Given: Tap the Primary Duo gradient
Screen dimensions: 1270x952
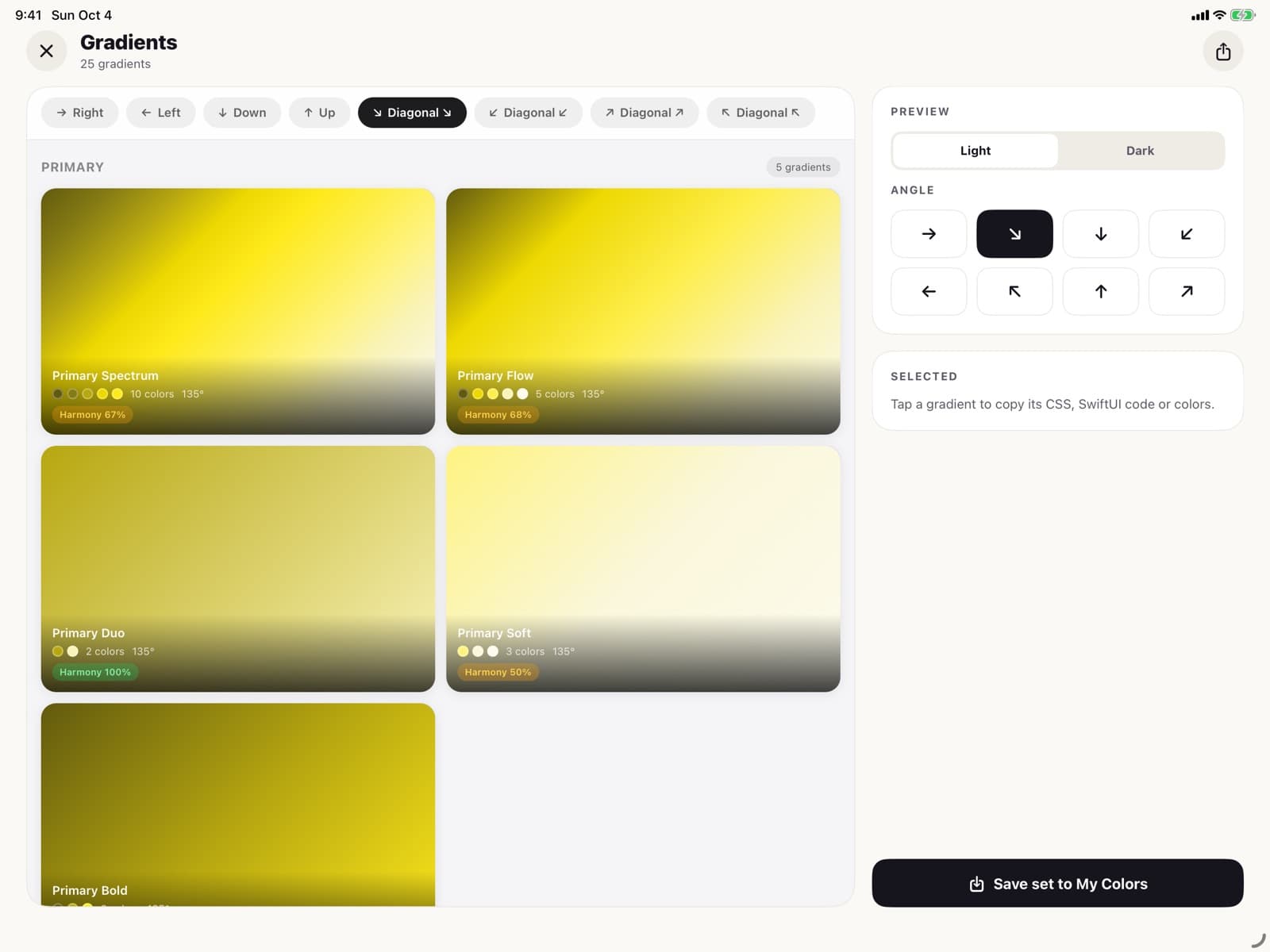Looking at the screenshot, I should 238,569.
